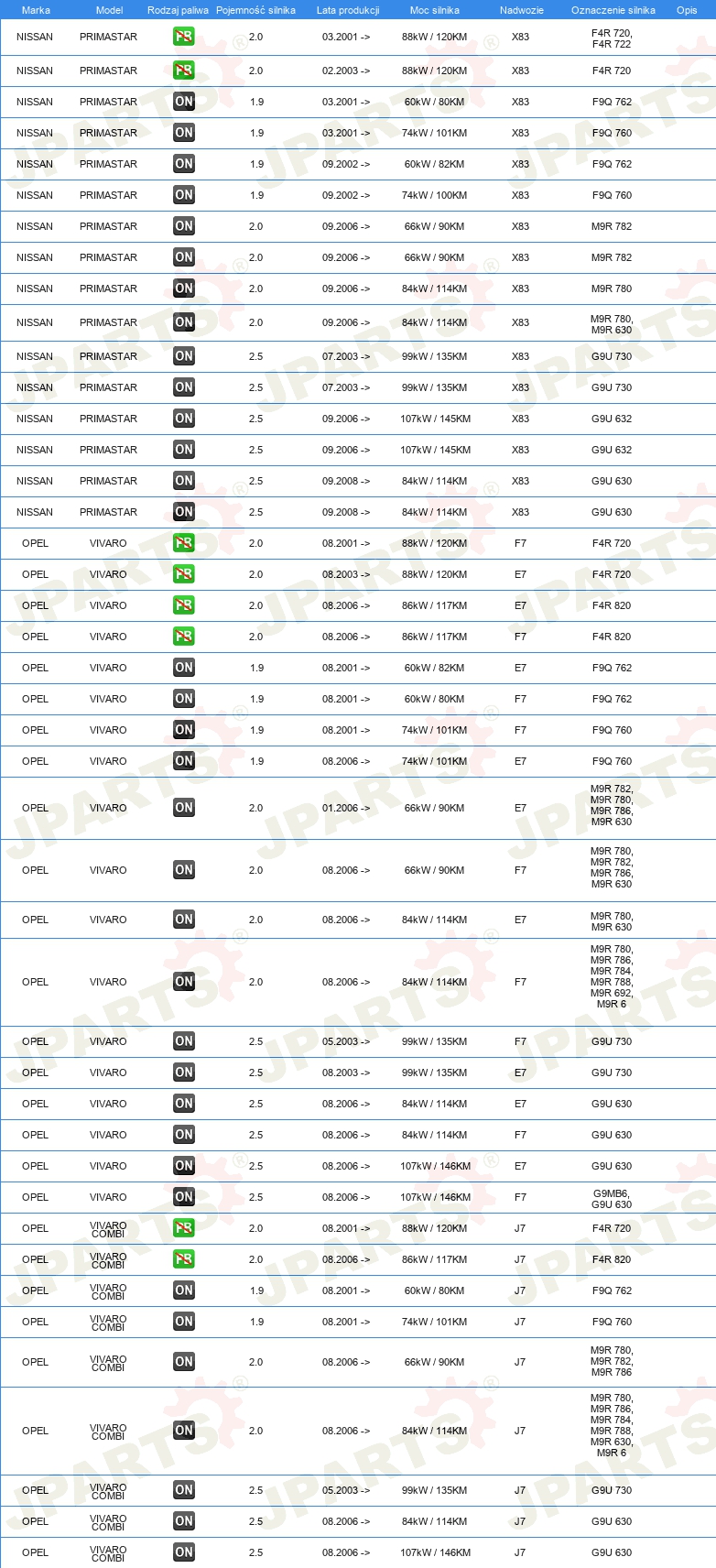Click petrol icon in Opel Vivaro 08.2001 F7 row

[x=184, y=543]
